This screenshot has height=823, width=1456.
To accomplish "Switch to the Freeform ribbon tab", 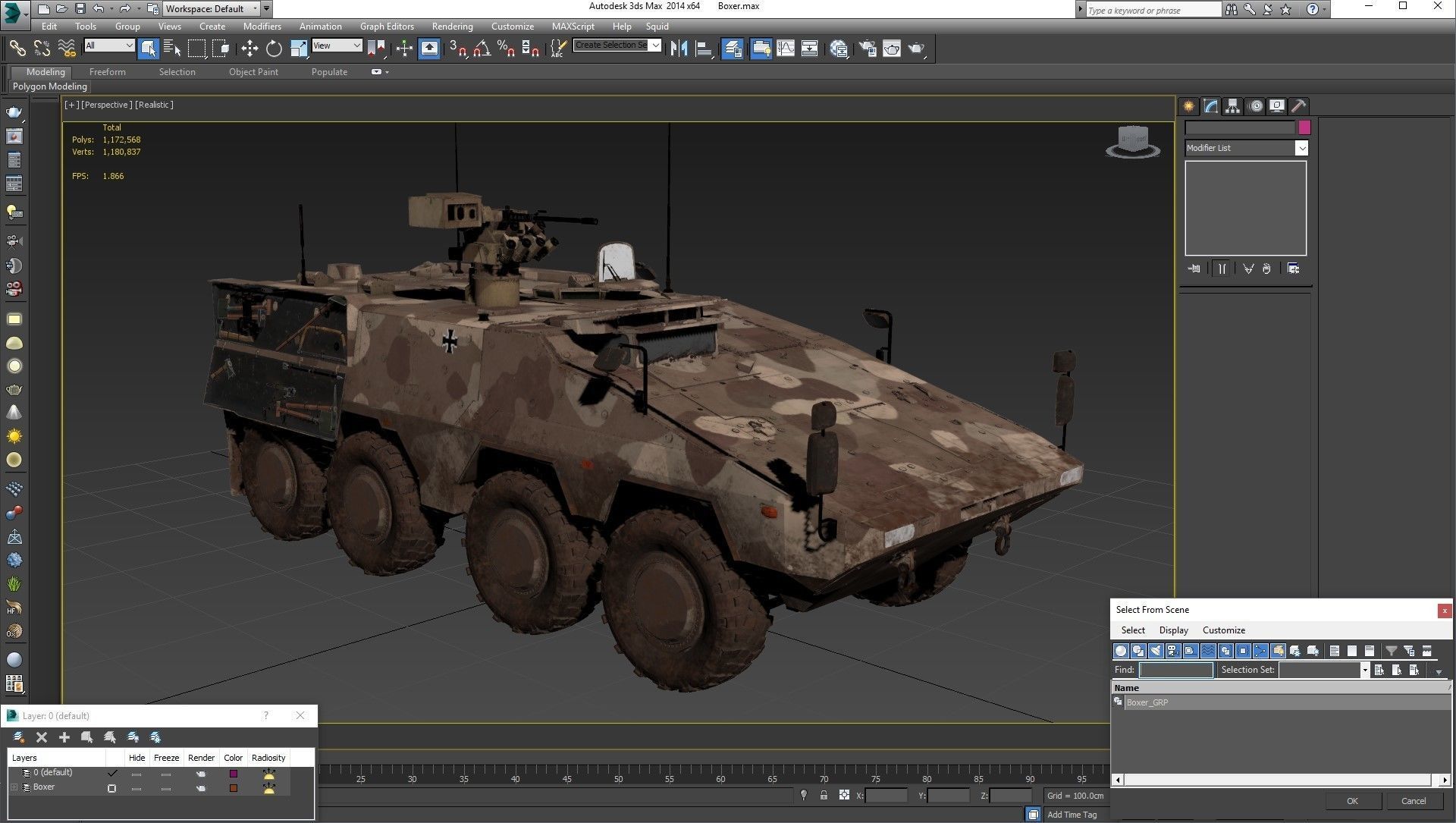I will 107,72.
